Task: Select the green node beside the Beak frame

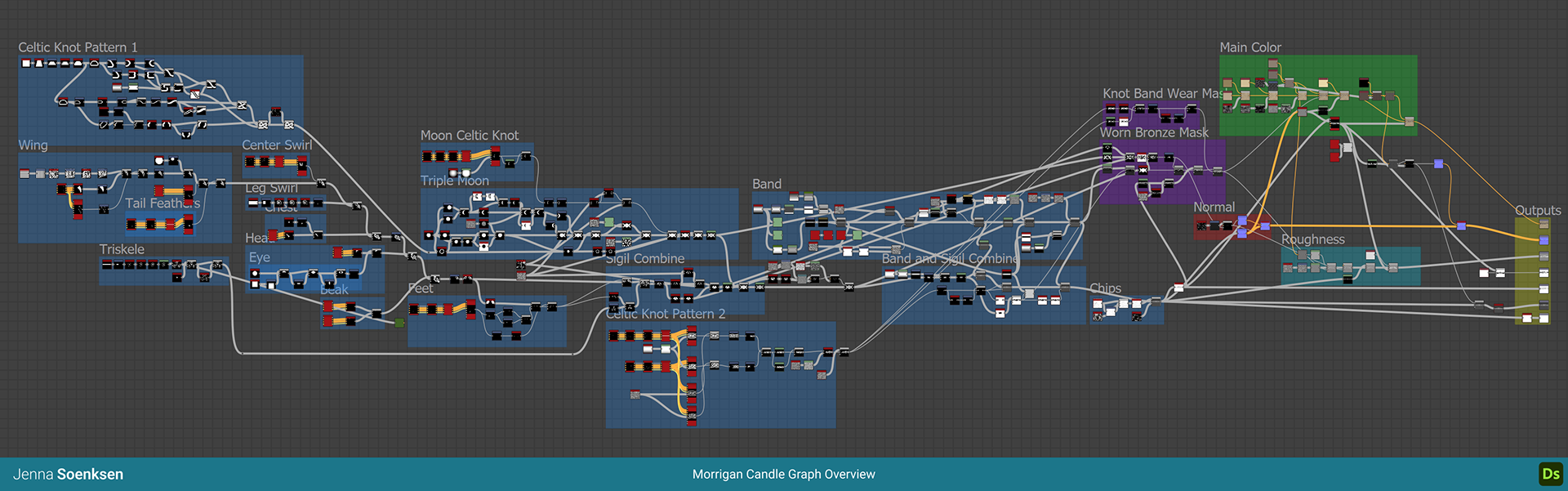Action: [x=399, y=323]
